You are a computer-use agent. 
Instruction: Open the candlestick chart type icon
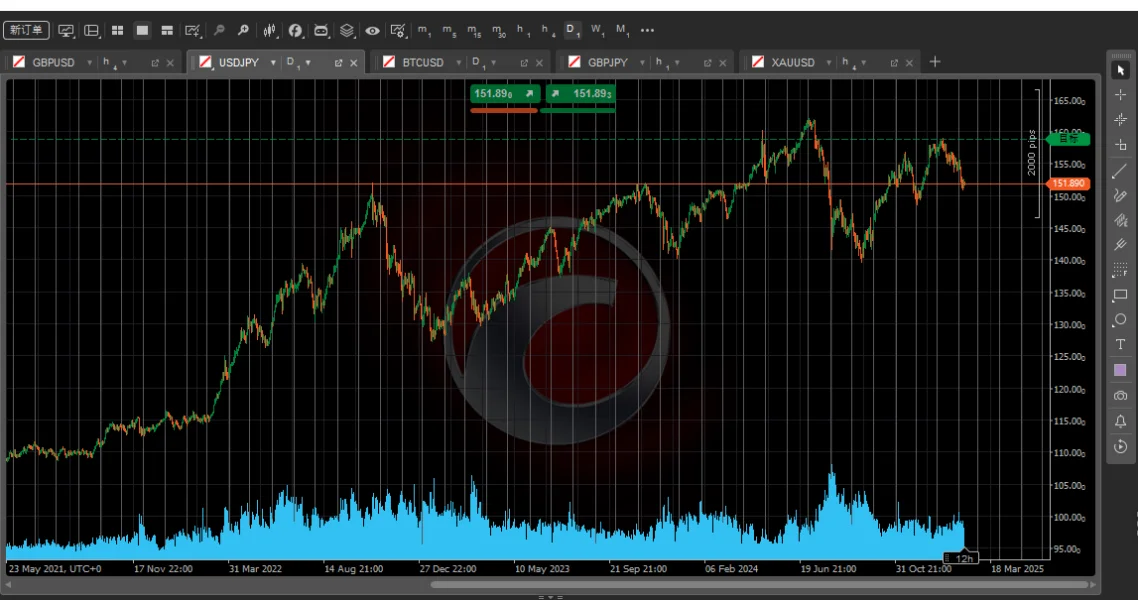(x=269, y=30)
